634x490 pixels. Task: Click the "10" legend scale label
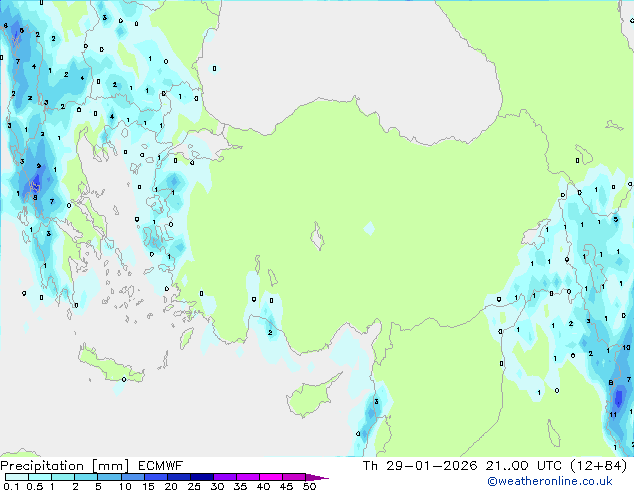tap(125, 486)
